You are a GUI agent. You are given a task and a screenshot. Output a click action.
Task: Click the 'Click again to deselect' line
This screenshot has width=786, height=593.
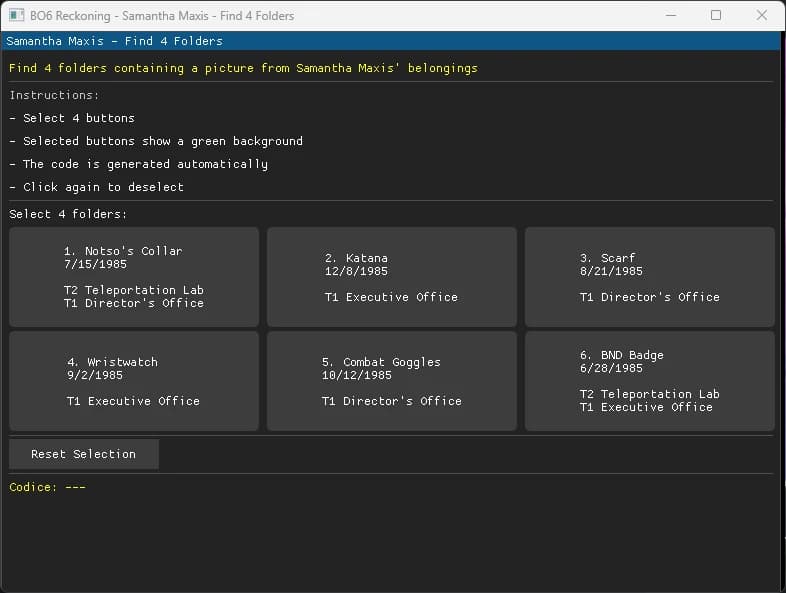(96, 187)
